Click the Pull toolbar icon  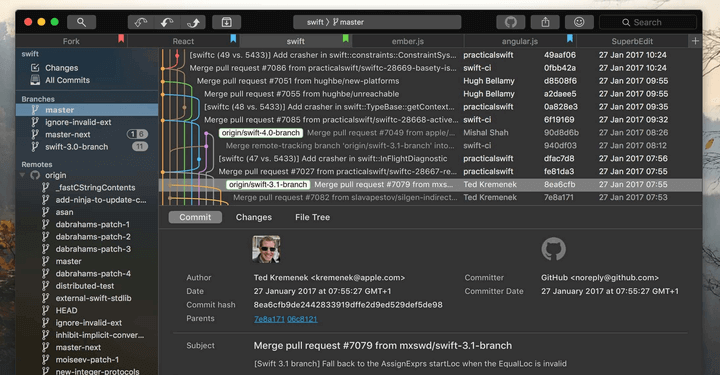167,22
